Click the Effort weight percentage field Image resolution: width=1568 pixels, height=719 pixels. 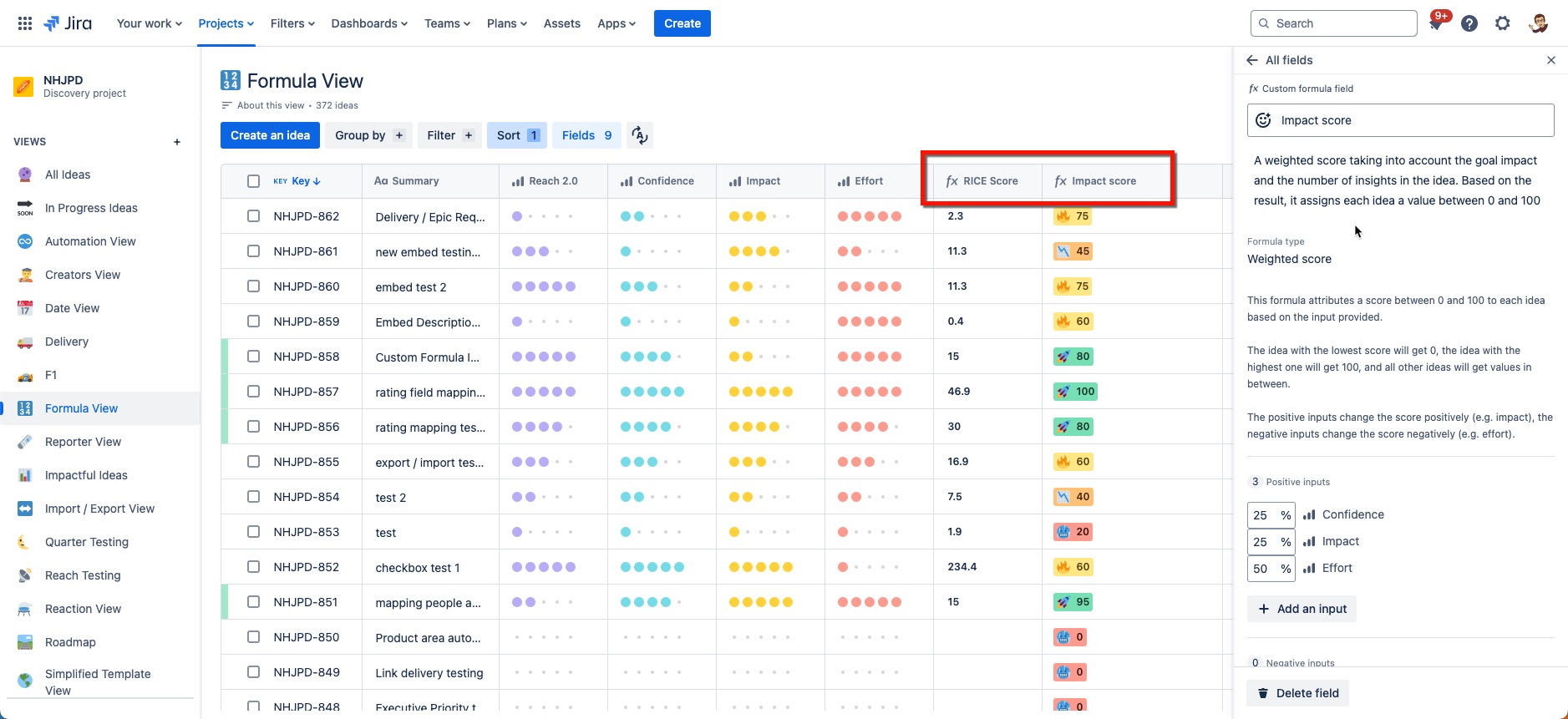tap(1261, 569)
